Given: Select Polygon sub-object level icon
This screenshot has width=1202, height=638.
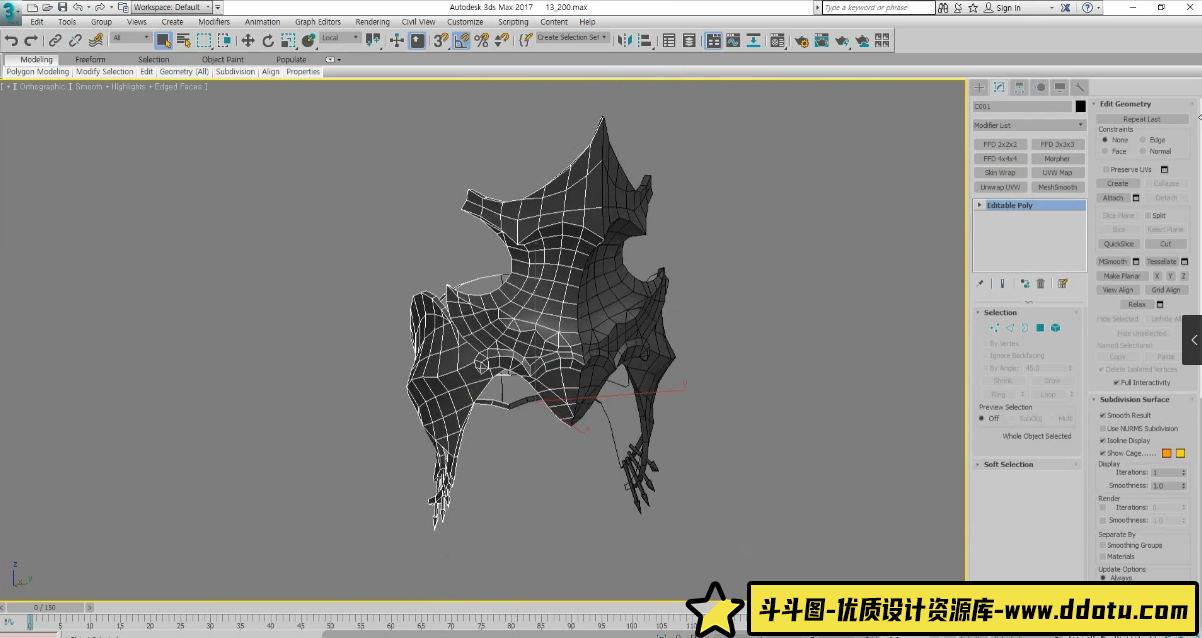Looking at the screenshot, I should (1040, 327).
